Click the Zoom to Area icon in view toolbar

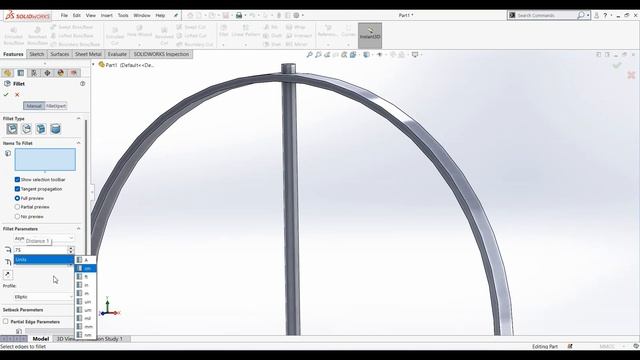click(x=318, y=54)
